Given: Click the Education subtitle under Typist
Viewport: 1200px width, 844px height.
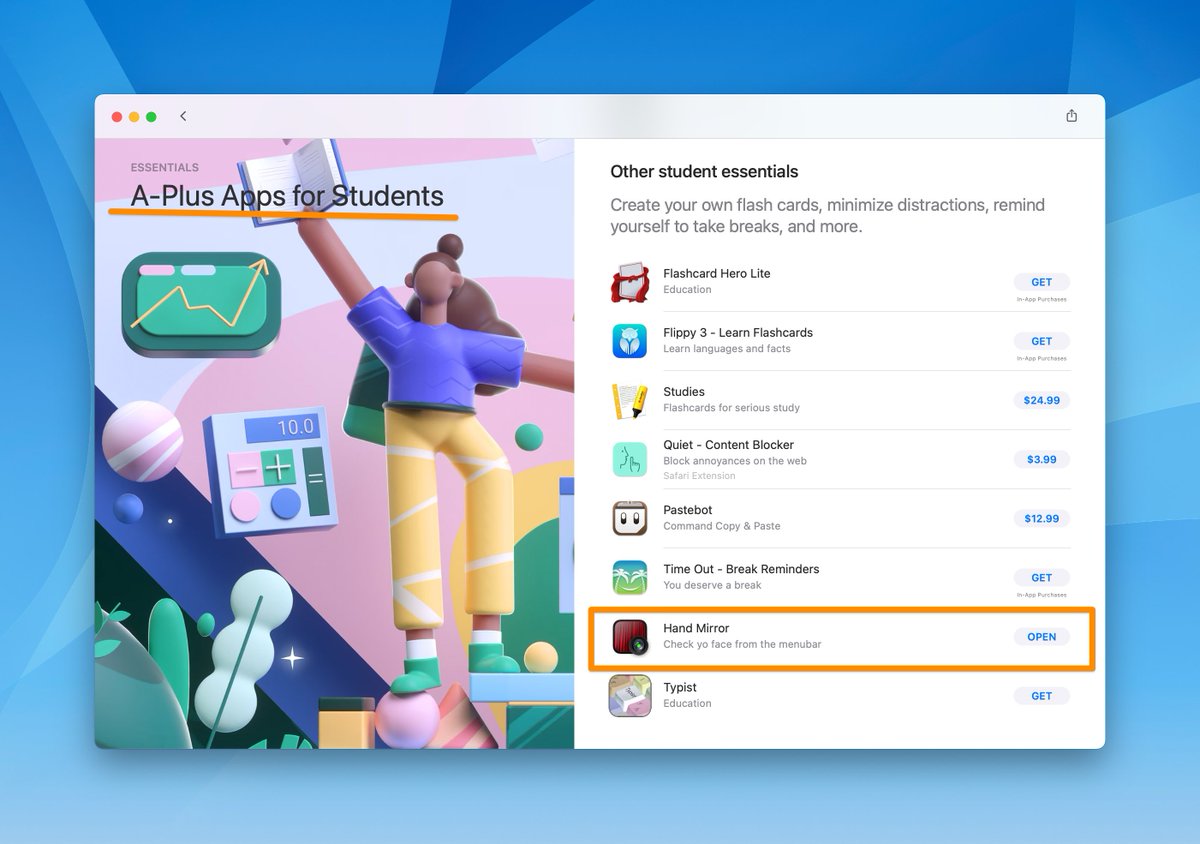Looking at the screenshot, I should pyautogui.click(x=687, y=703).
